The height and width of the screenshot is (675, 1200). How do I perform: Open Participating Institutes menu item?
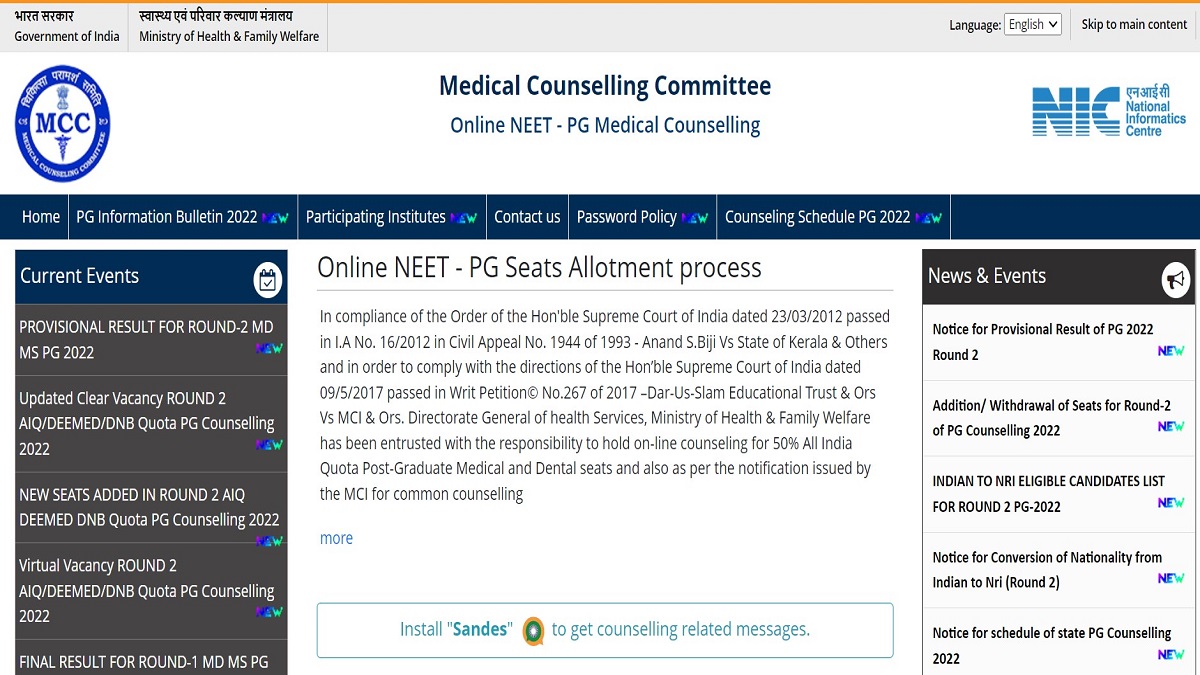tap(391, 217)
